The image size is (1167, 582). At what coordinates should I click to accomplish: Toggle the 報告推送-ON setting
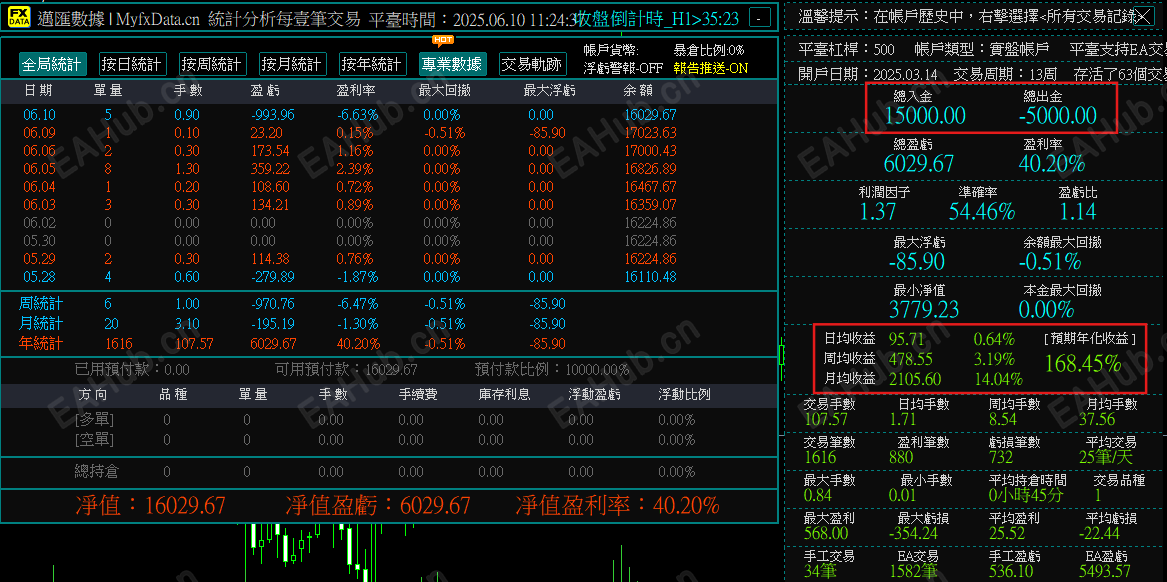click(711, 68)
